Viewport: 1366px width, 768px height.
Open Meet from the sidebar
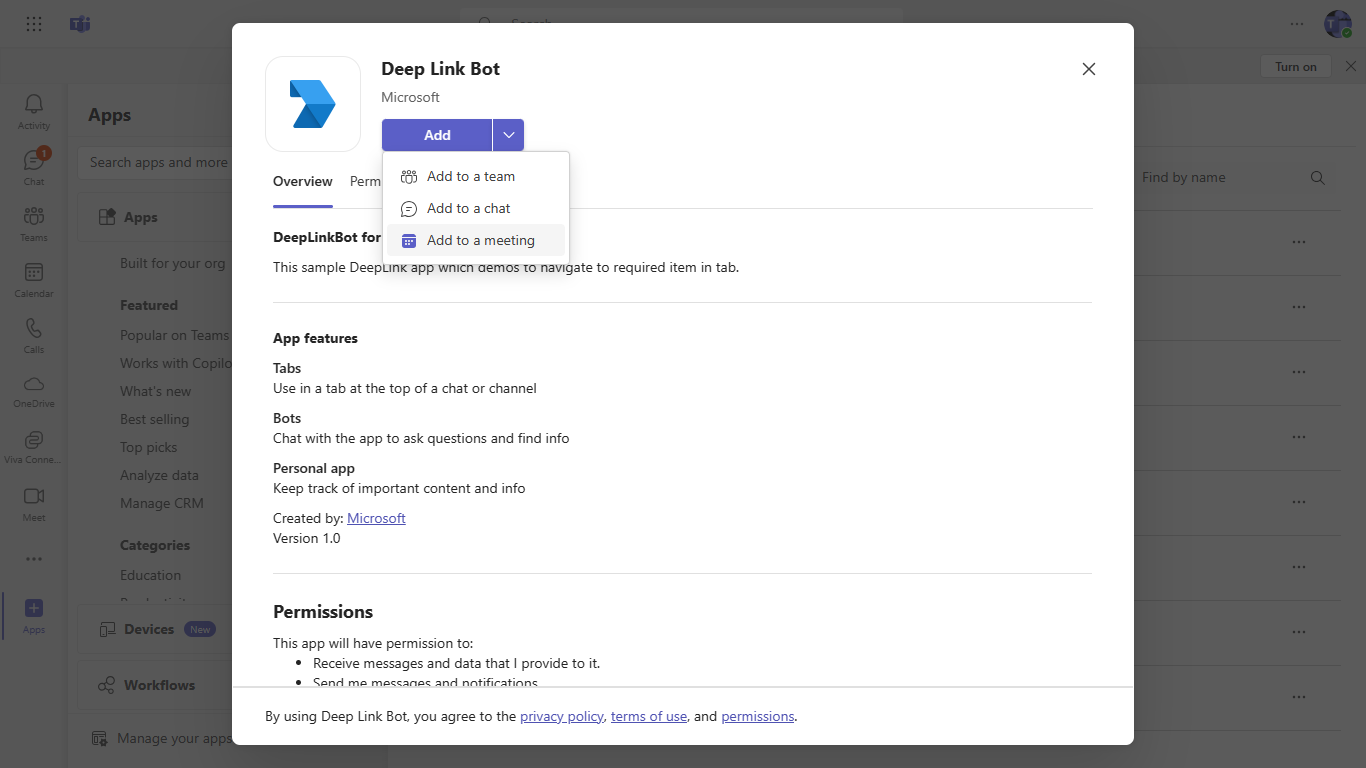coord(34,503)
